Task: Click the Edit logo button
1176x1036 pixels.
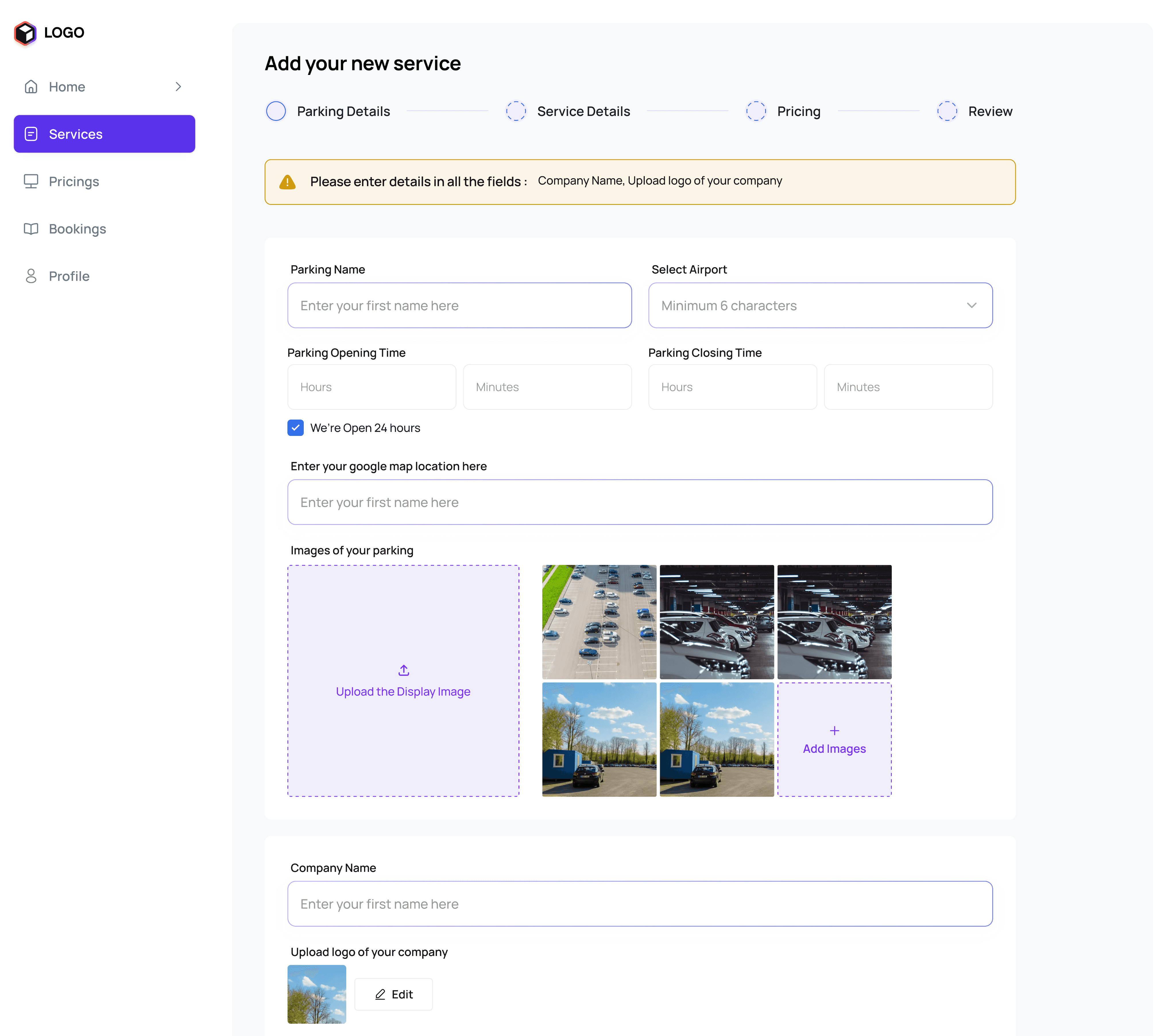Action: coord(394,994)
